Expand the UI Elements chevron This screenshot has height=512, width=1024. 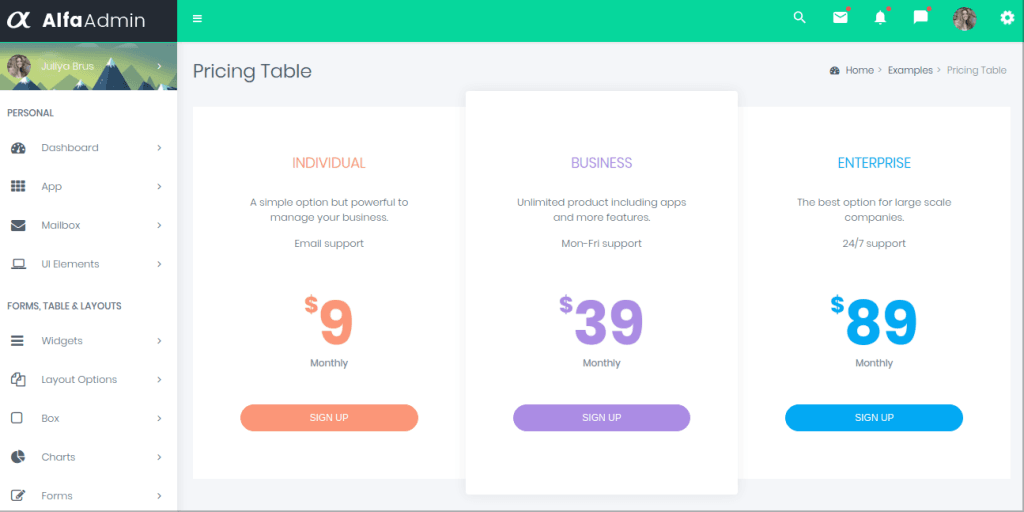(x=159, y=264)
